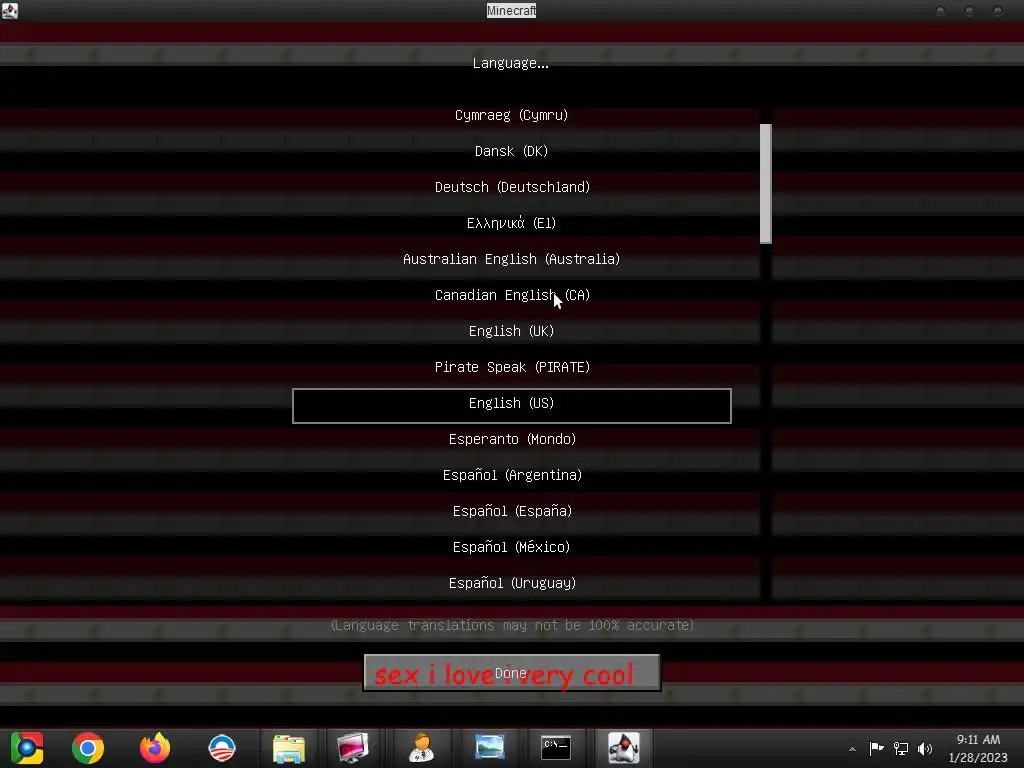Click the language list scrollbar thumb
Screen dimensions: 1024x768
pos(766,184)
